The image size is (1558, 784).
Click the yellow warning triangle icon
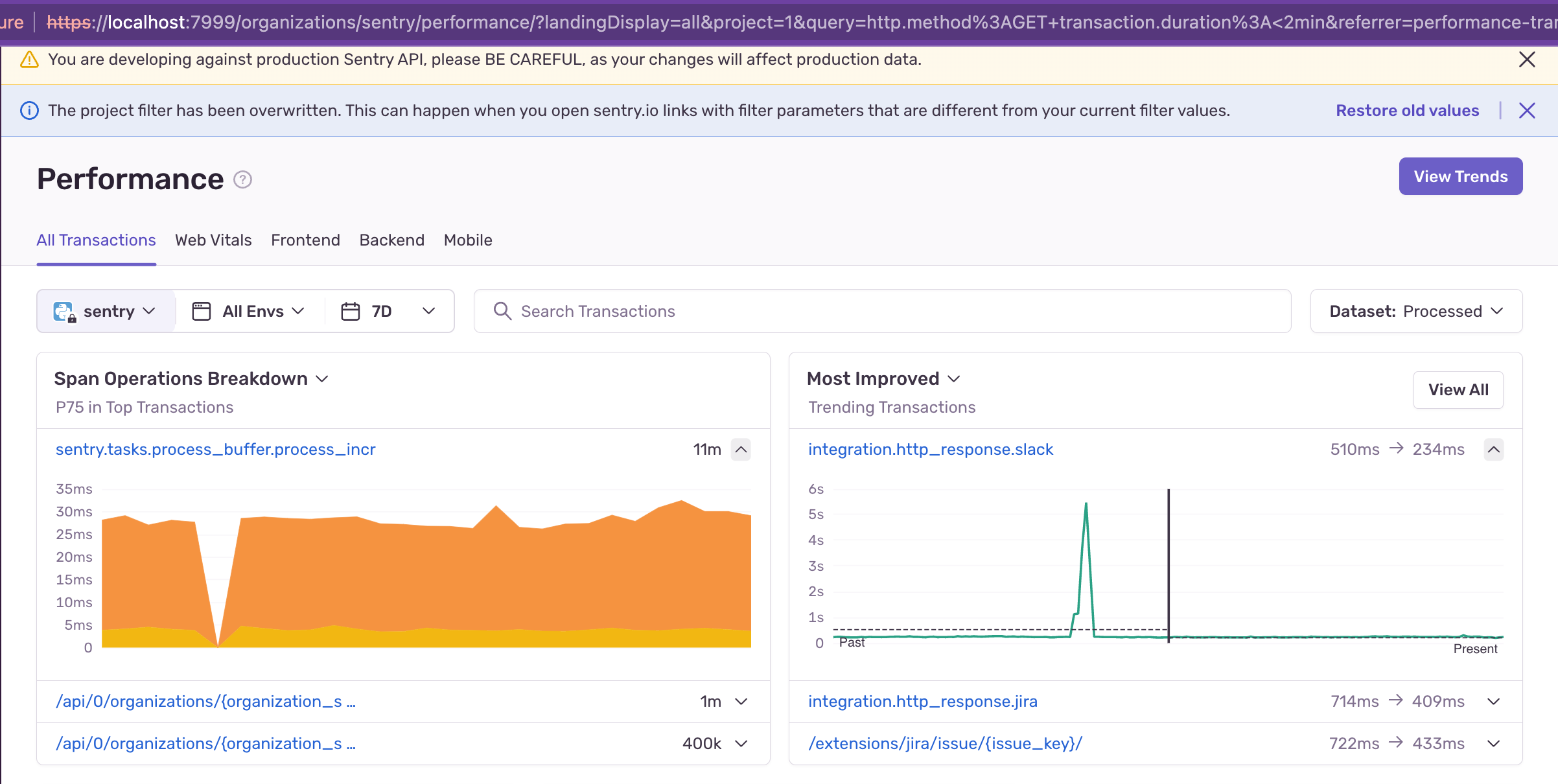pyautogui.click(x=29, y=60)
